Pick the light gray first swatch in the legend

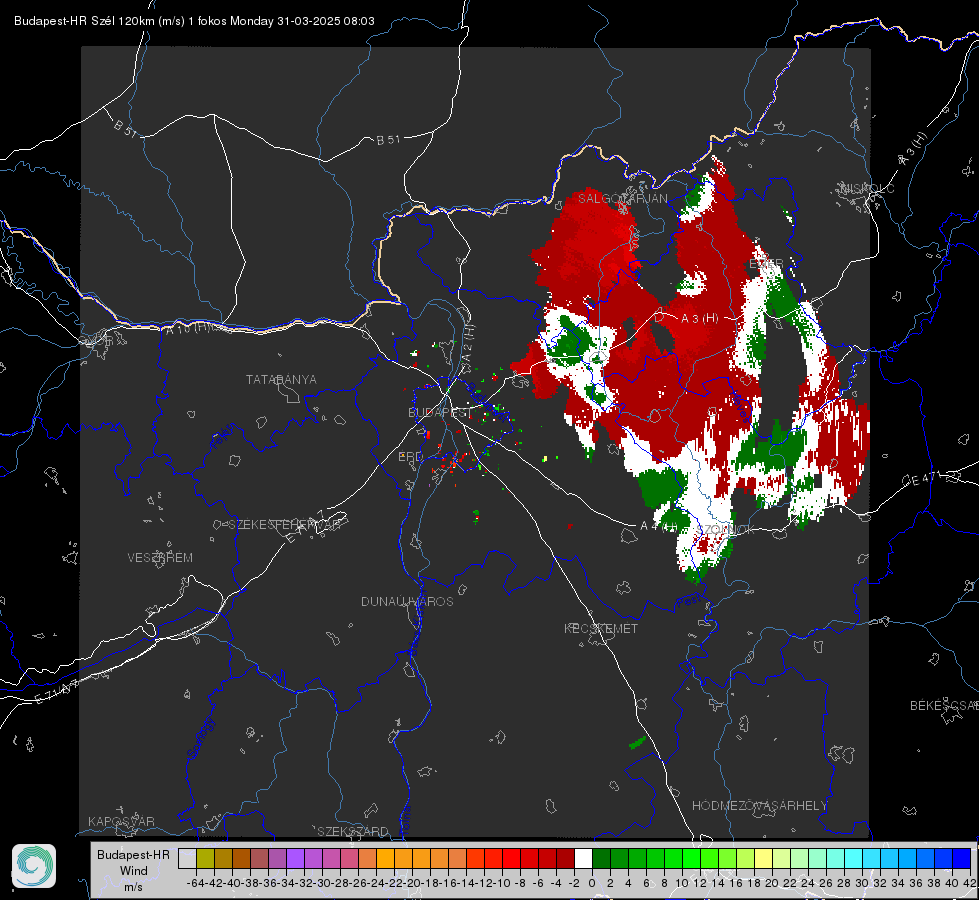pyautogui.click(x=187, y=858)
